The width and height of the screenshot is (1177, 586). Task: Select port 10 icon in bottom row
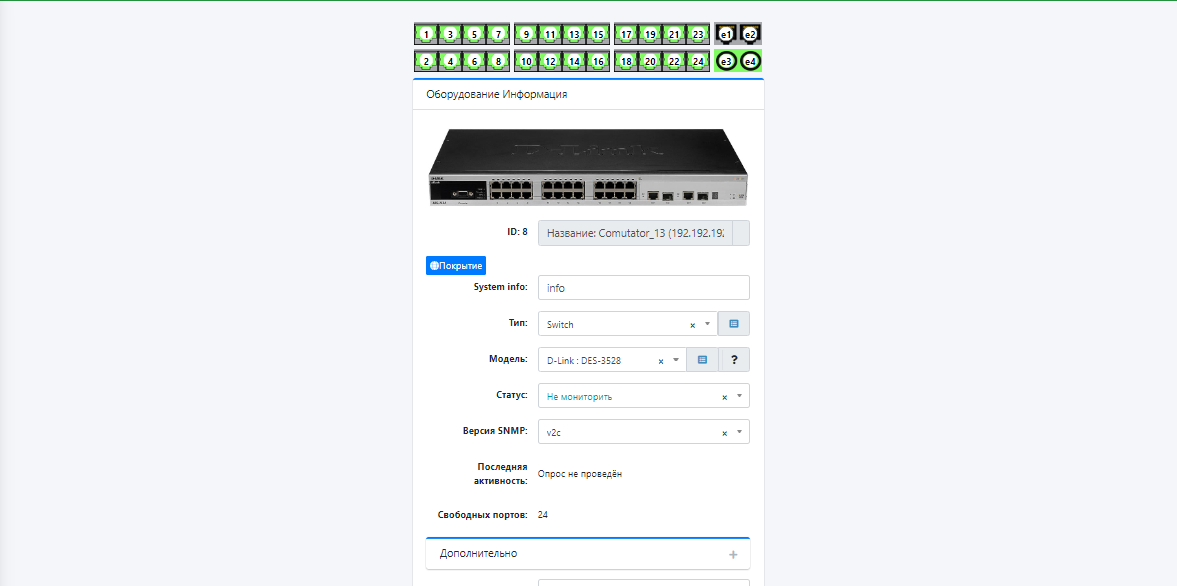point(527,61)
